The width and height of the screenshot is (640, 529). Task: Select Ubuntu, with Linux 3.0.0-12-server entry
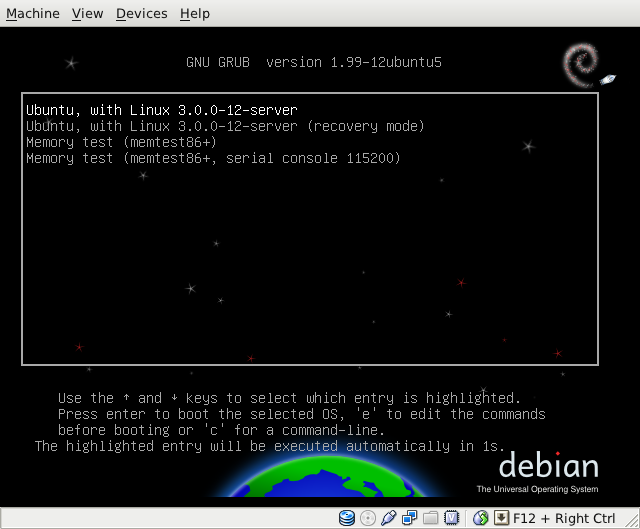(162, 110)
